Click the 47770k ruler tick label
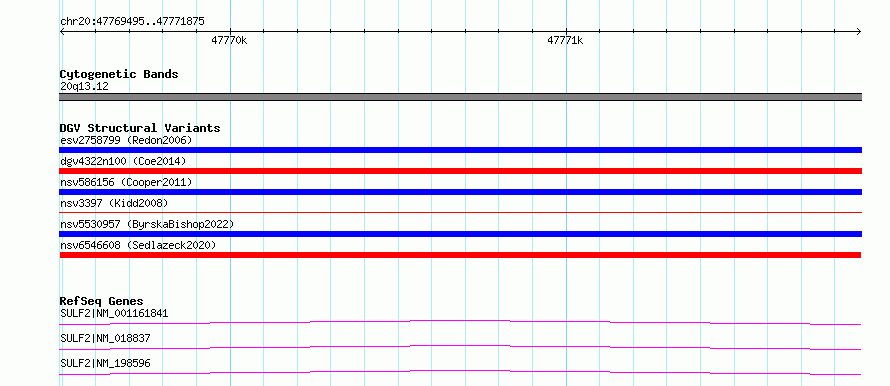This screenshot has height=386, width=890. [229, 40]
